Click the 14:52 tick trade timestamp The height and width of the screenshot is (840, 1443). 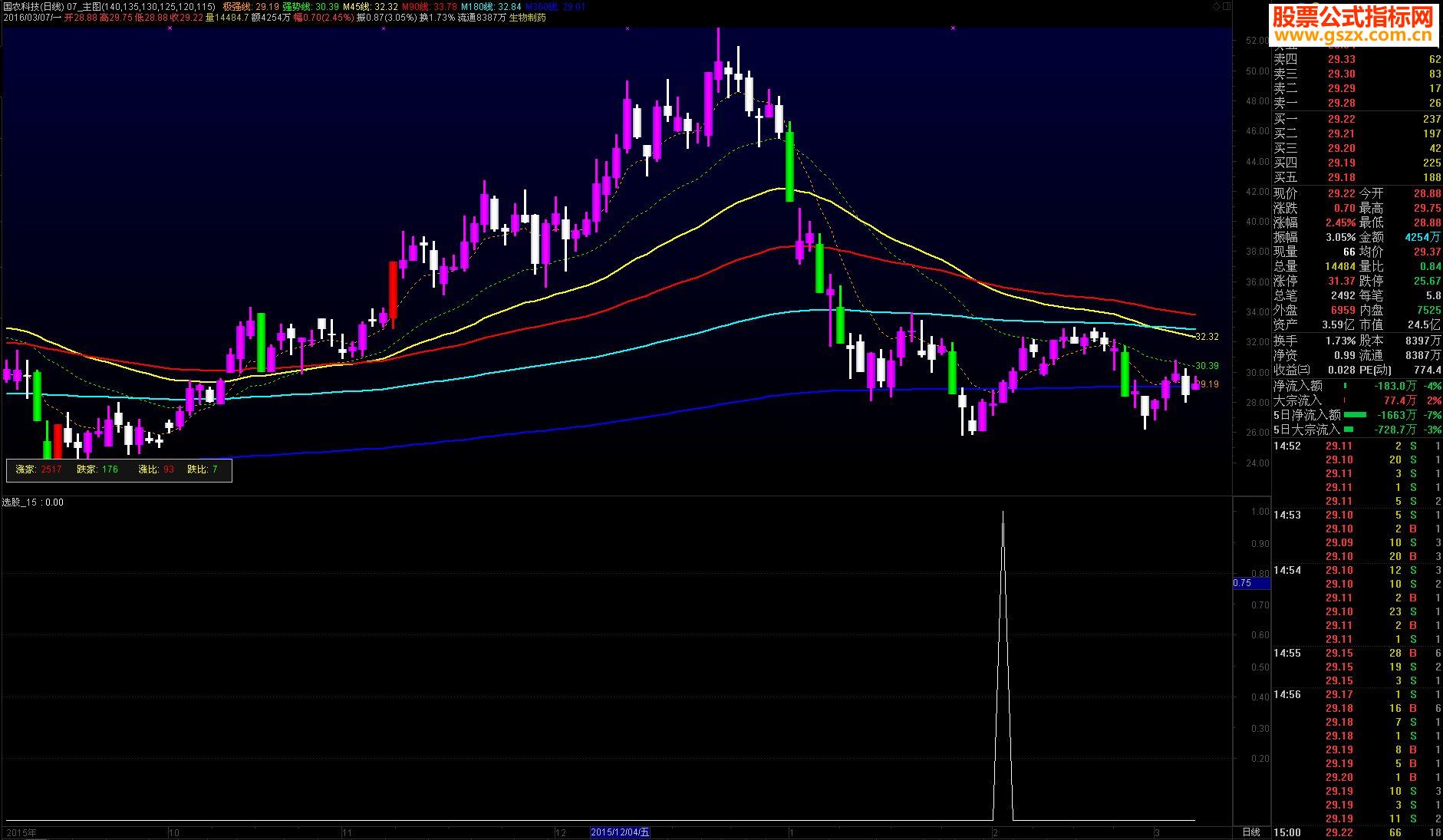pyautogui.click(x=1287, y=446)
